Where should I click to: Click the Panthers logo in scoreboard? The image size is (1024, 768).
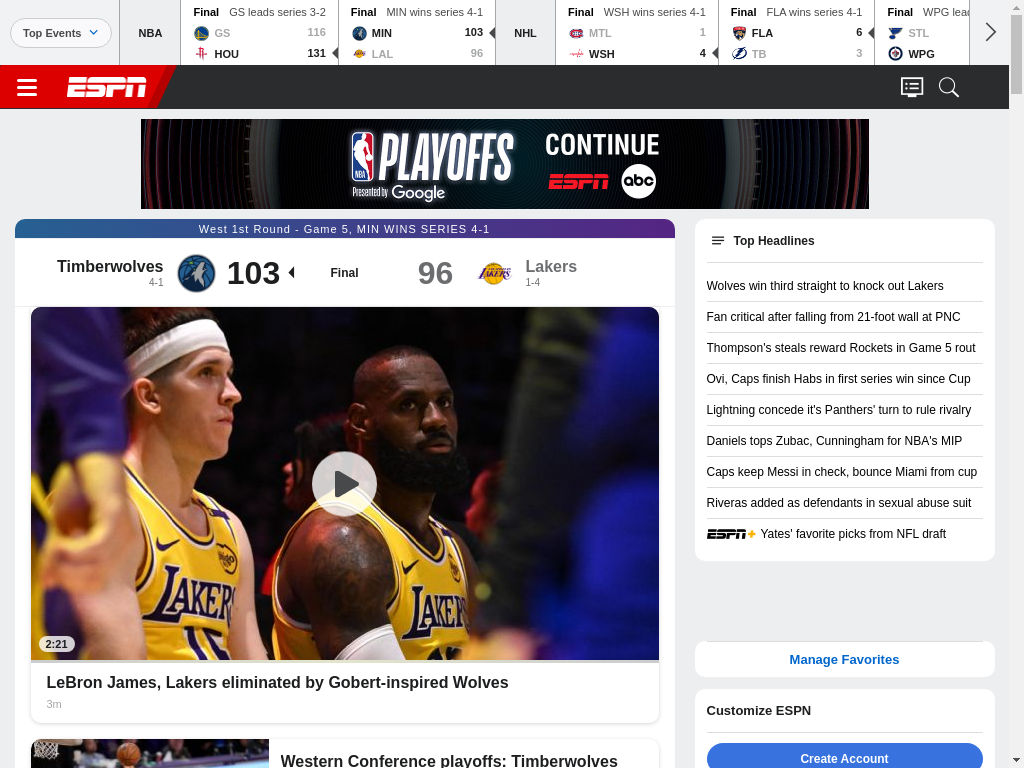tap(739, 33)
